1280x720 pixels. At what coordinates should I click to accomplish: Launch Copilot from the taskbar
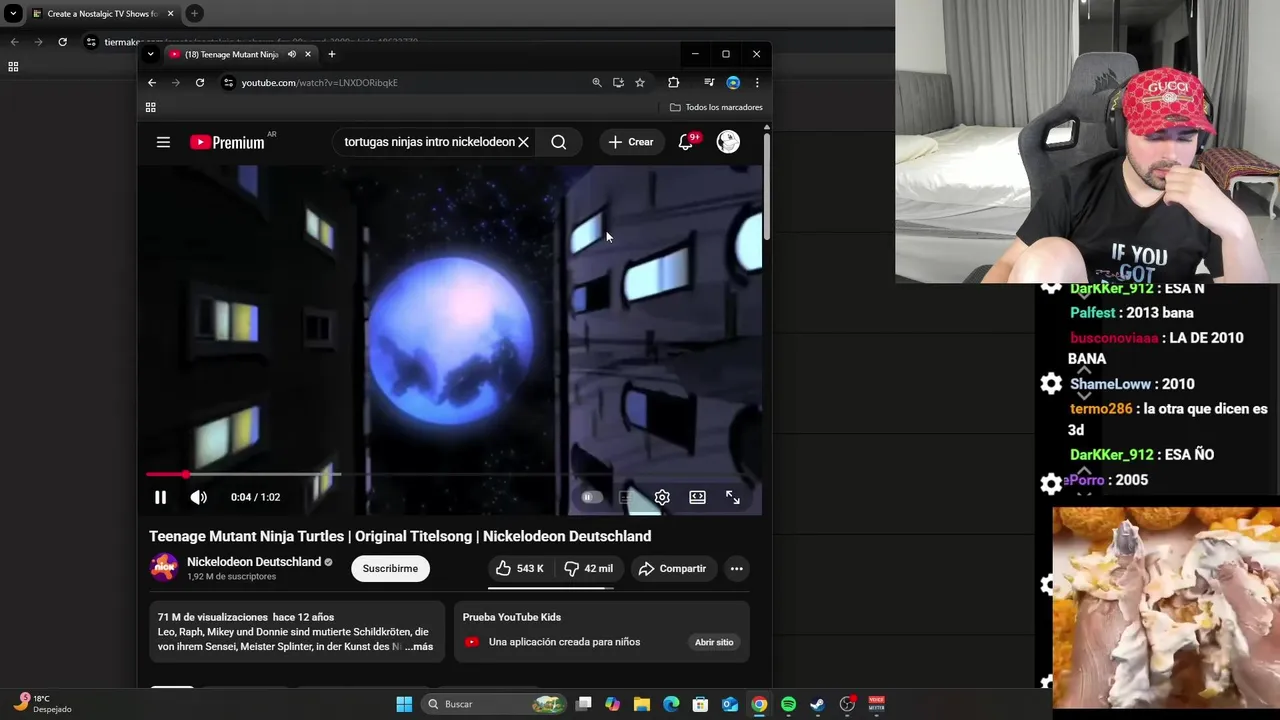point(613,704)
